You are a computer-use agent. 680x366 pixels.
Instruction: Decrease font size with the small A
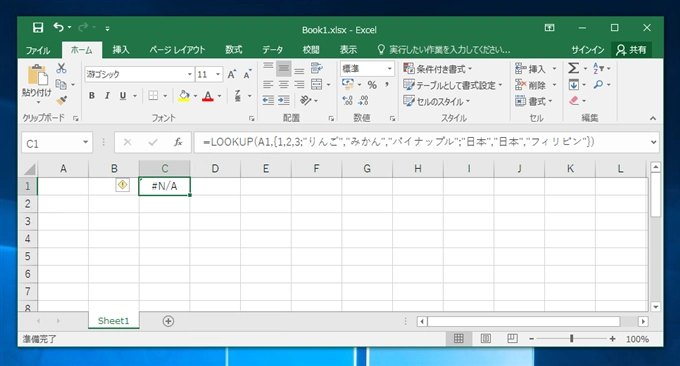pos(247,74)
